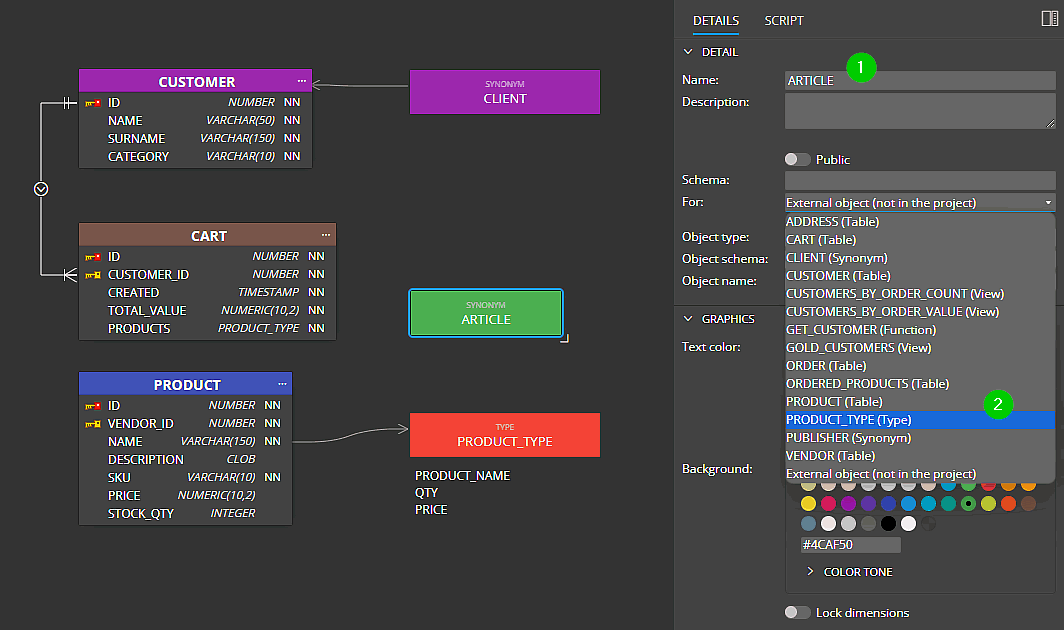Click the CUSTOMER ID primary key icon
Screen dimensions: 1064x630
coord(93,103)
